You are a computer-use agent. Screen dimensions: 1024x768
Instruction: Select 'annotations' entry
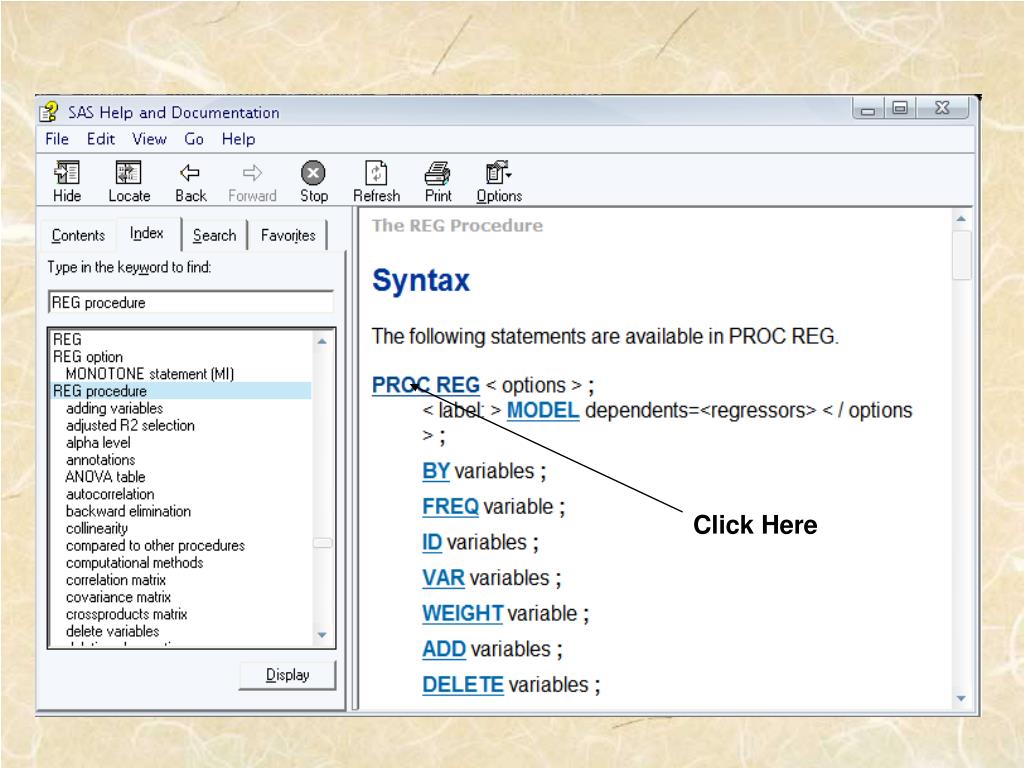[x=101, y=460]
